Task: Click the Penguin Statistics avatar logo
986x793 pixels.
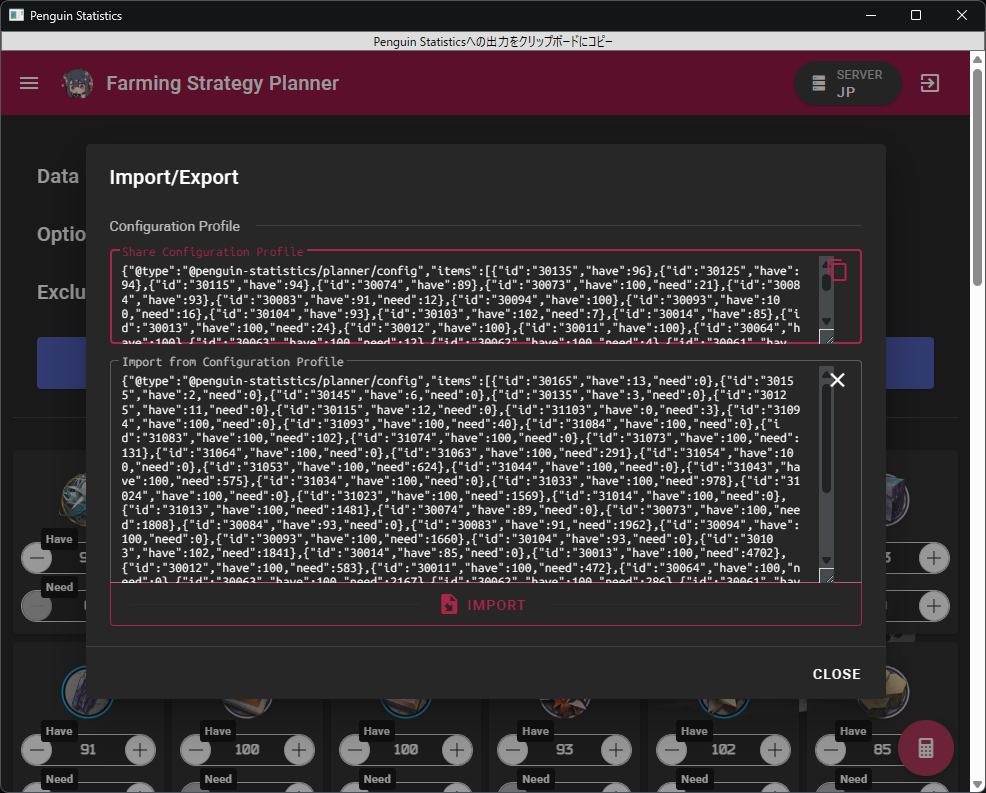Action: tap(78, 83)
